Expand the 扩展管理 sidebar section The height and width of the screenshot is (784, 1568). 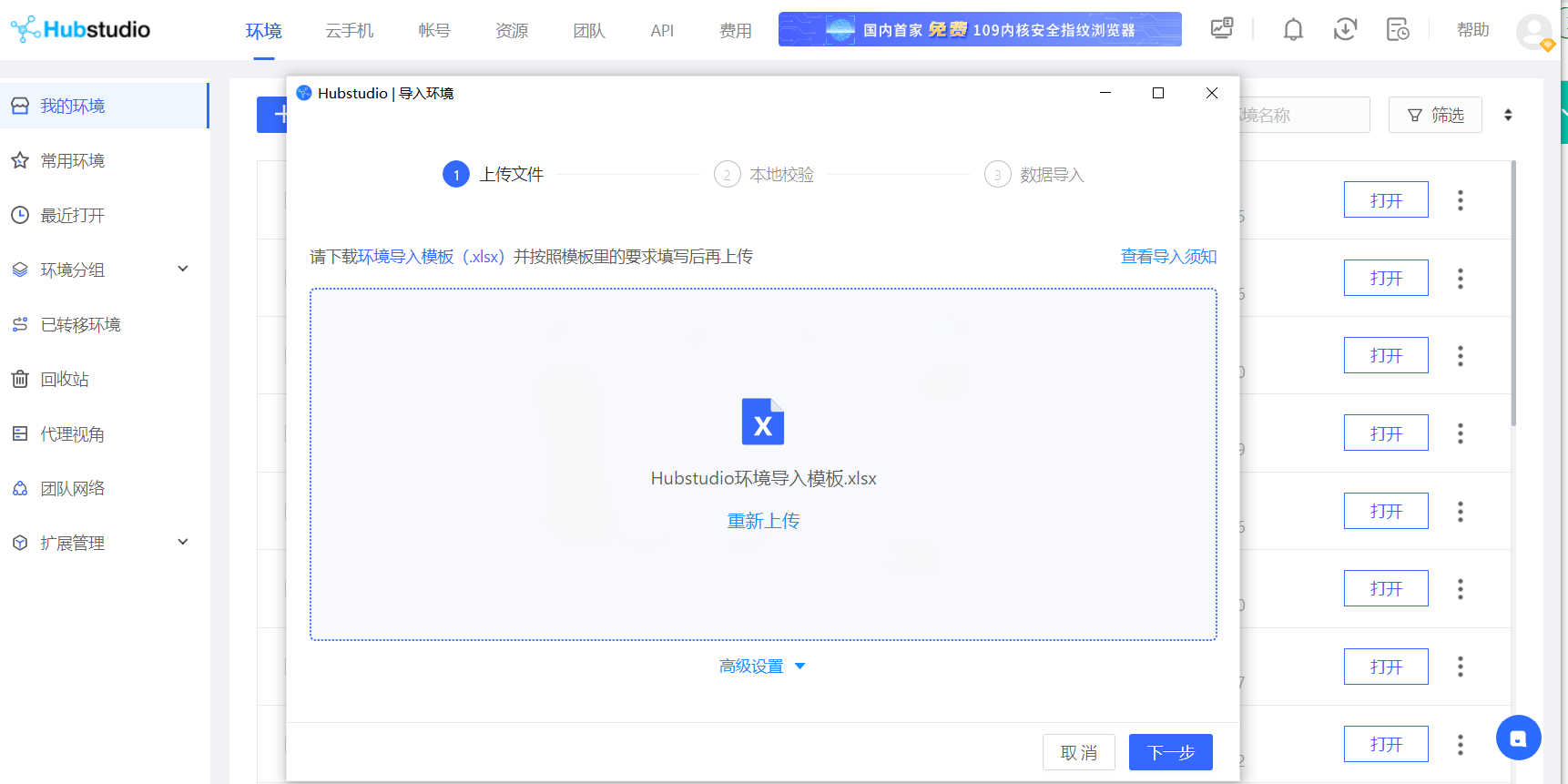(x=182, y=543)
